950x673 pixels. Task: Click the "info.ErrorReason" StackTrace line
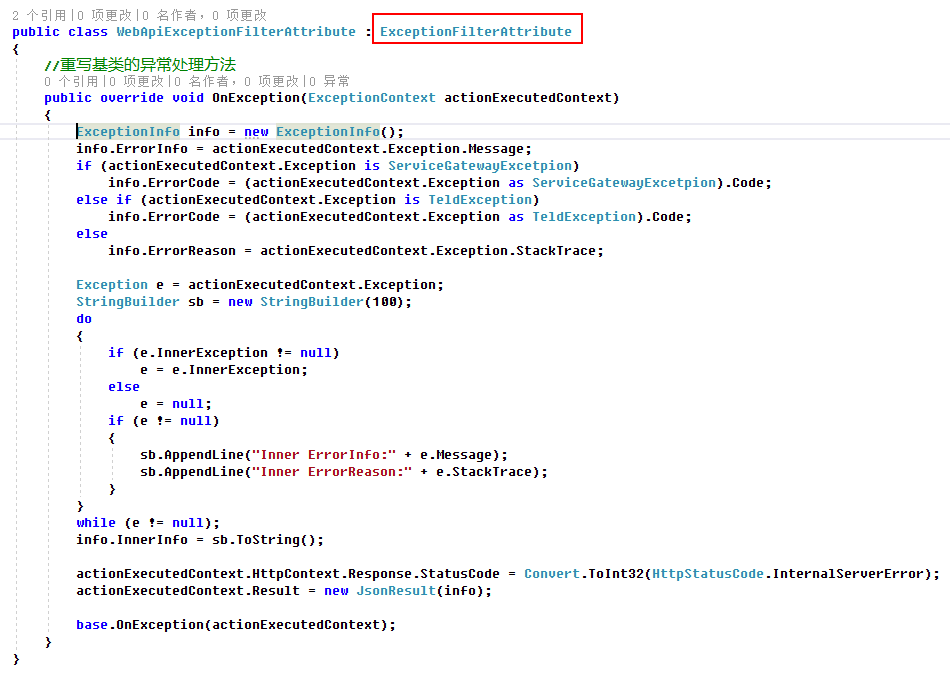(356, 251)
